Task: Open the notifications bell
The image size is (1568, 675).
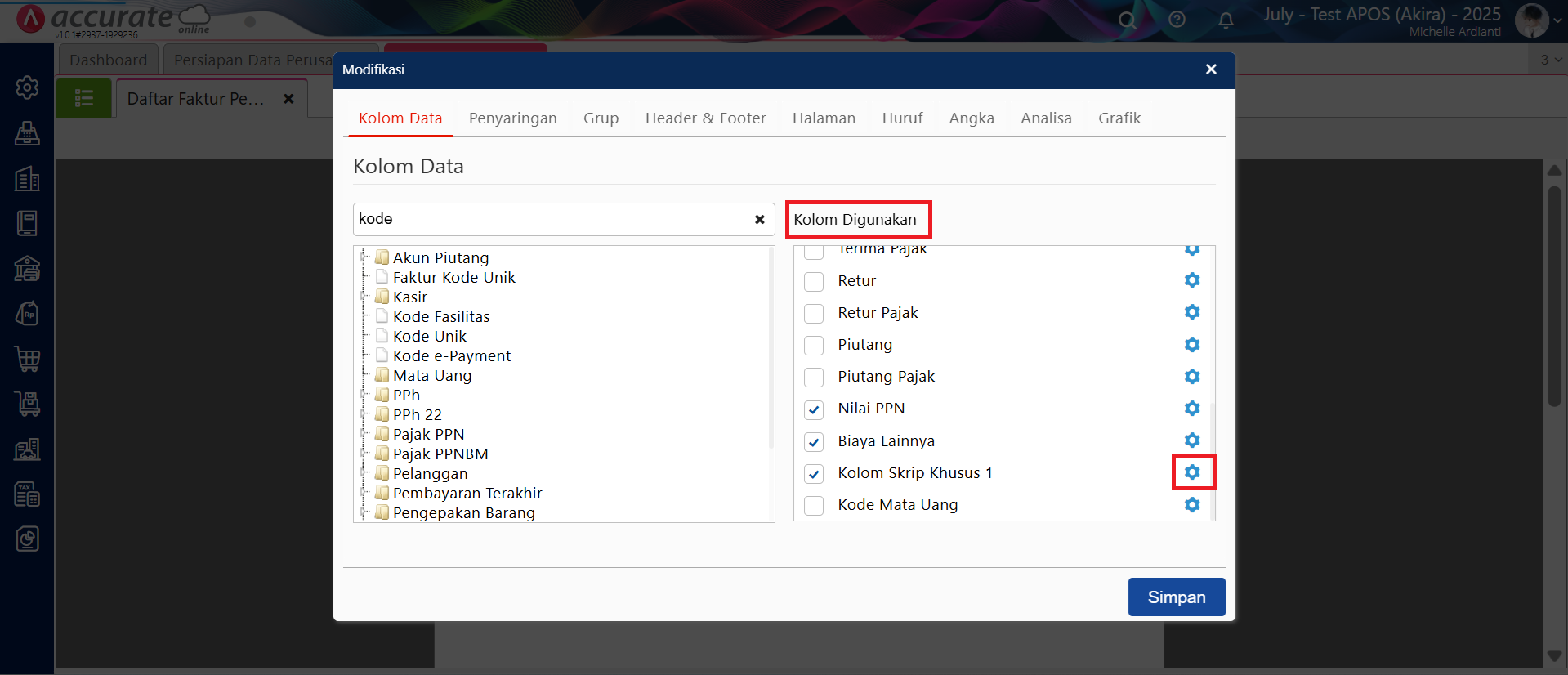Action: [1226, 20]
